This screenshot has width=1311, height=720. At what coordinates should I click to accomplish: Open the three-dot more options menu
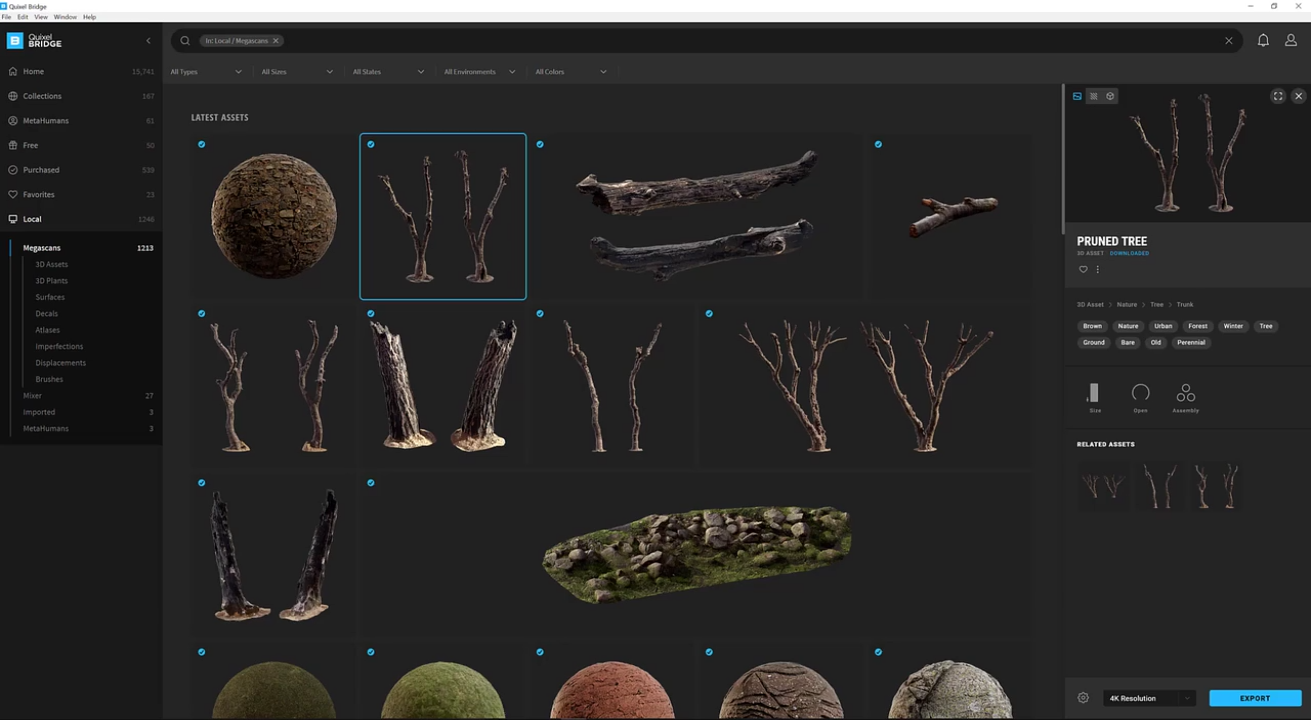tap(1097, 269)
